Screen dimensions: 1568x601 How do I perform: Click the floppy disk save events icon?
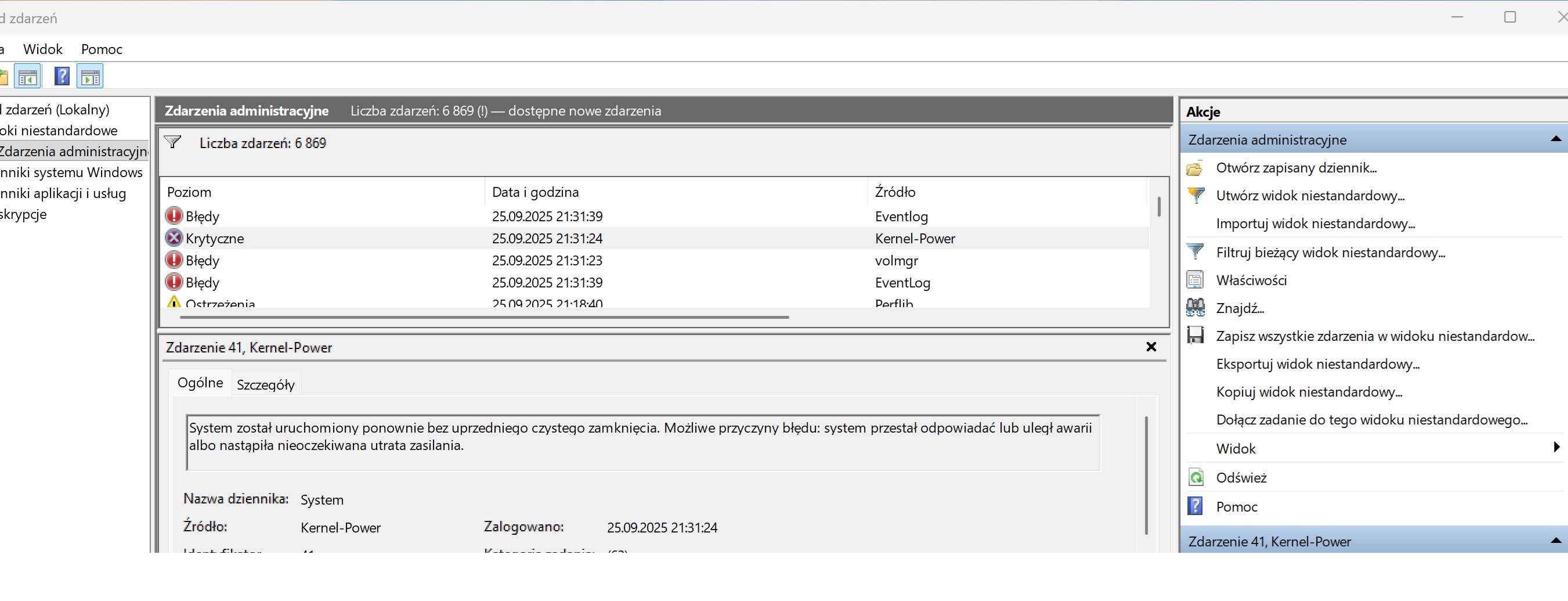tap(1195, 336)
